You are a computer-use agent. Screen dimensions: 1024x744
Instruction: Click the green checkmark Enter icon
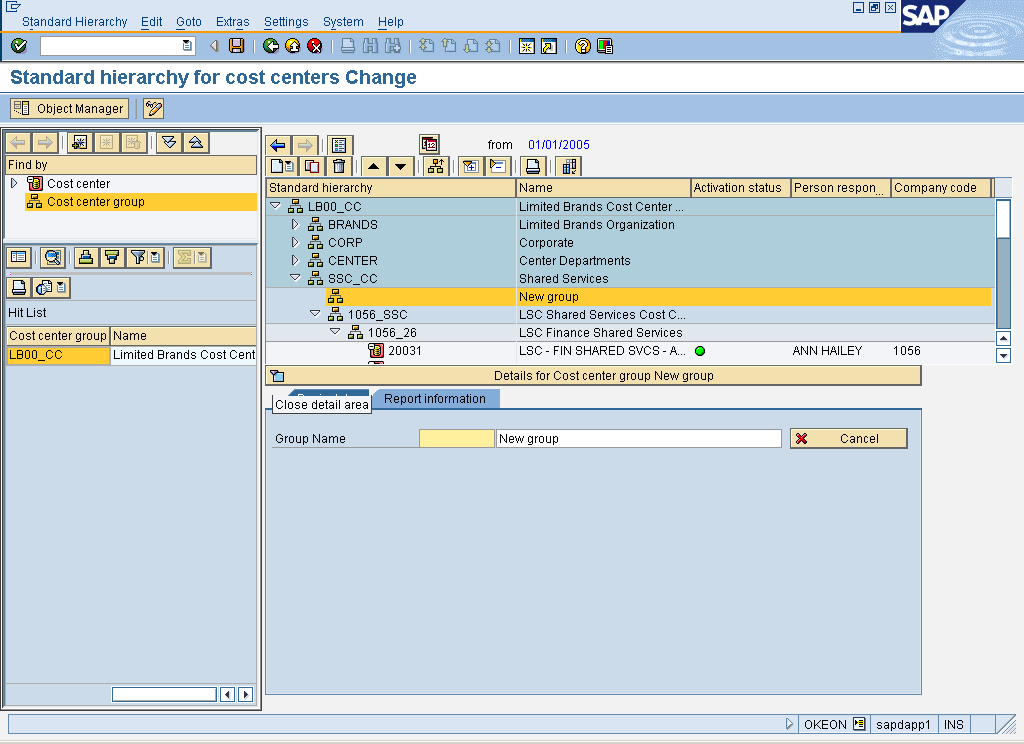pos(19,46)
